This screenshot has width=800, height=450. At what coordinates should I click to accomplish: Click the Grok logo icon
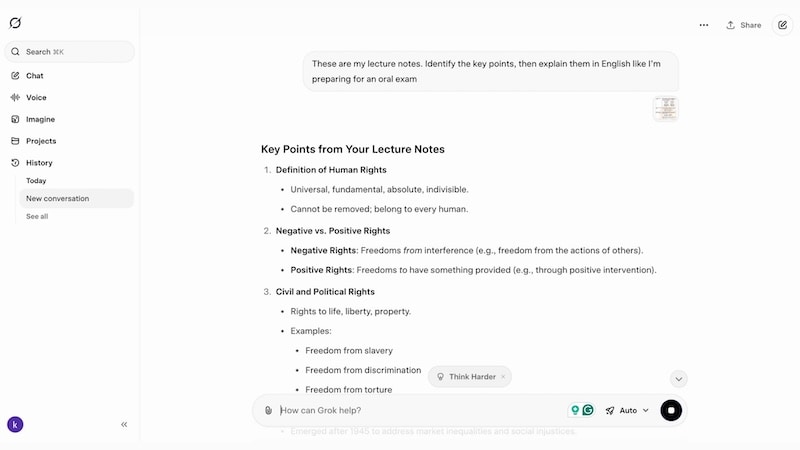15,23
